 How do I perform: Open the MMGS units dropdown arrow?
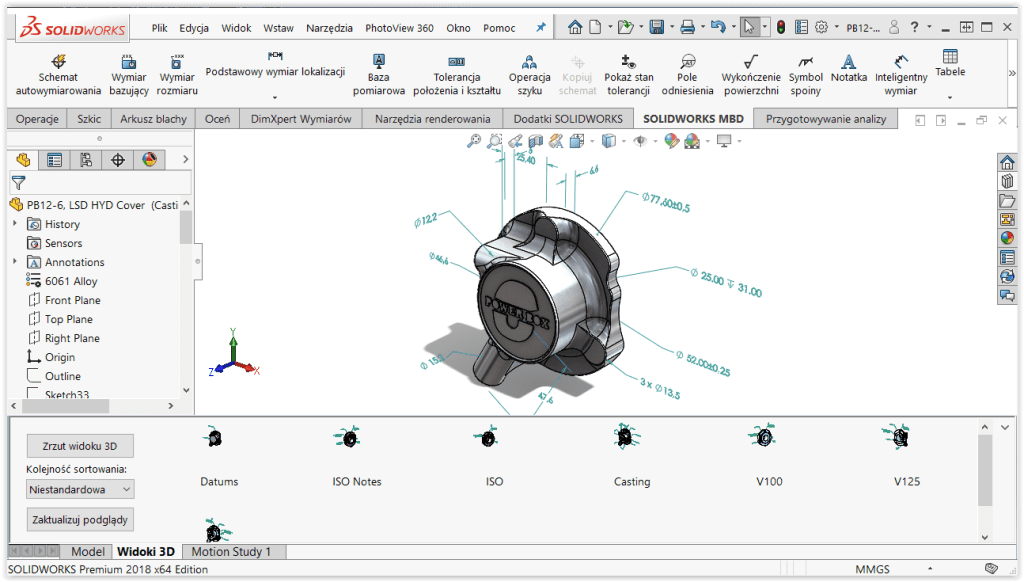click(x=930, y=569)
